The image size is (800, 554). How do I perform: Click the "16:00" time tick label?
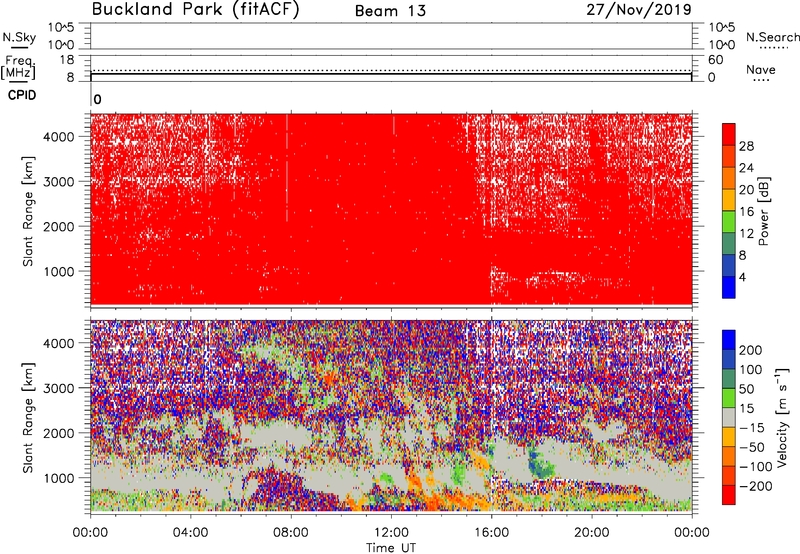(x=491, y=533)
